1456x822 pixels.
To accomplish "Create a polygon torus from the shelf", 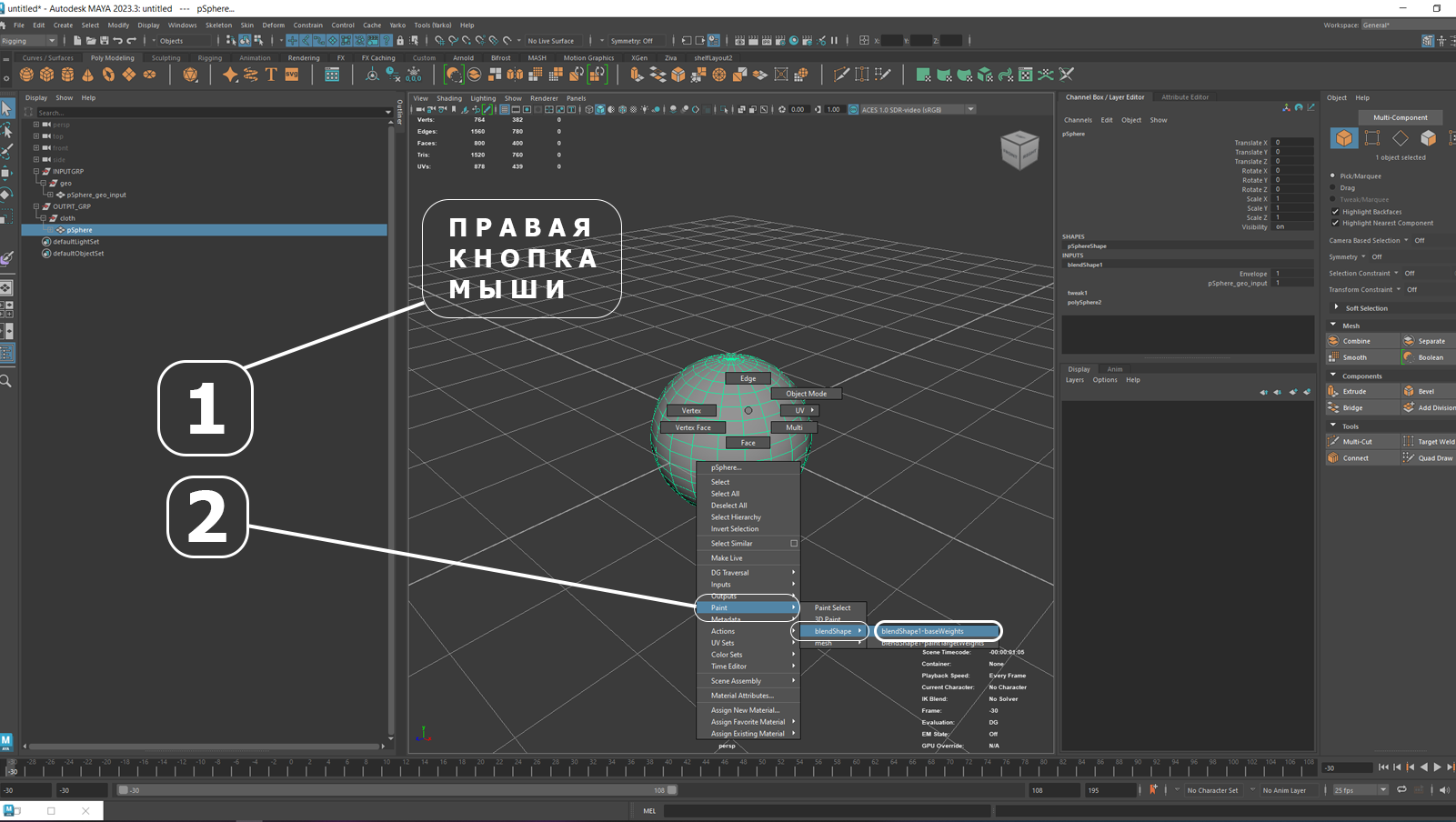I will pyautogui.click(x=108, y=75).
